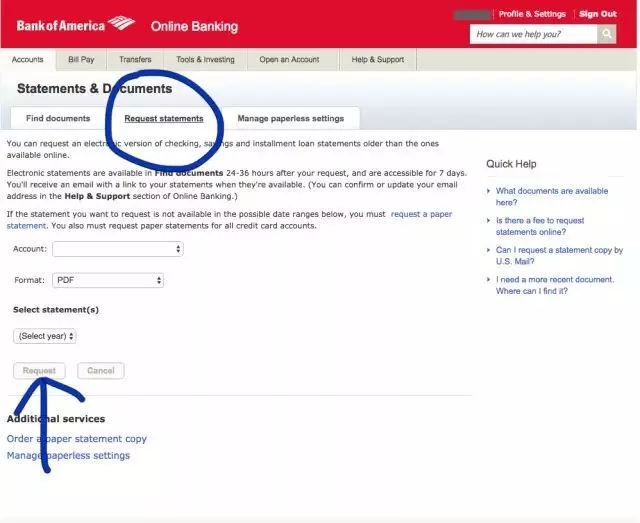Screen dimensions: 640x523
Task: Select the Manage paperless settings tab
Action: click(x=290, y=119)
